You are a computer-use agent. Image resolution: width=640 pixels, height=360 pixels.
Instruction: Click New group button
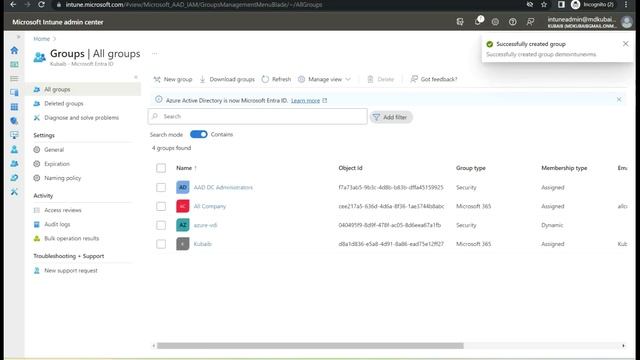click(173, 79)
